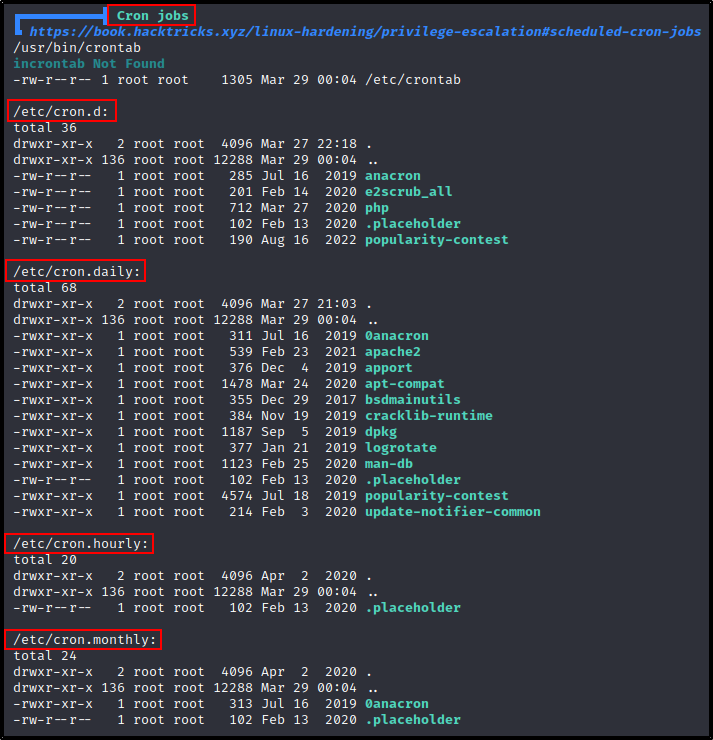Click the logrotate script name
The height and width of the screenshot is (740, 713).
(400, 448)
